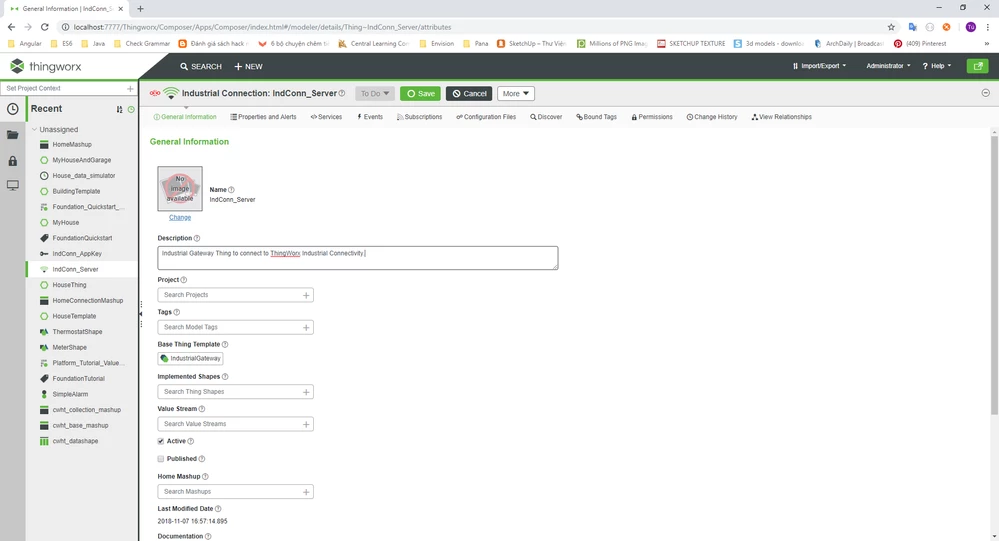The height and width of the screenshot is (541, 999).
Task: Click the NEW button in top bar
Action: coord(248,66)
